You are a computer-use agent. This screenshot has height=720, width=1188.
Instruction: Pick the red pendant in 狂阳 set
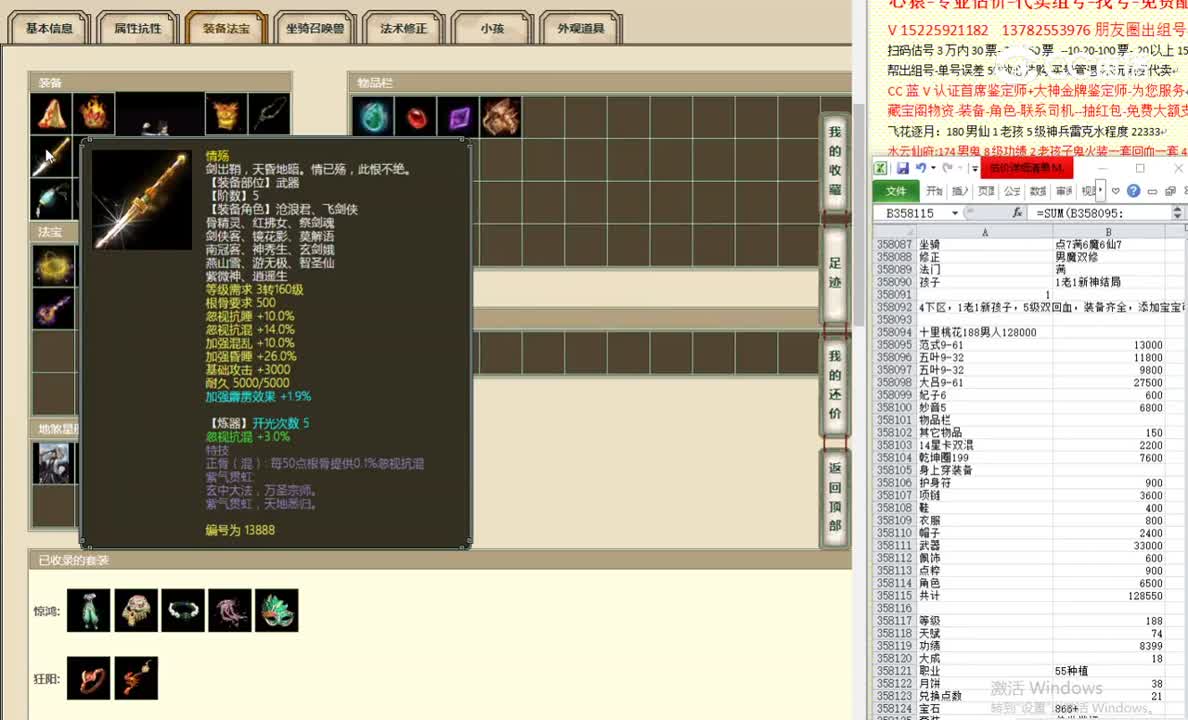[136, 678]
